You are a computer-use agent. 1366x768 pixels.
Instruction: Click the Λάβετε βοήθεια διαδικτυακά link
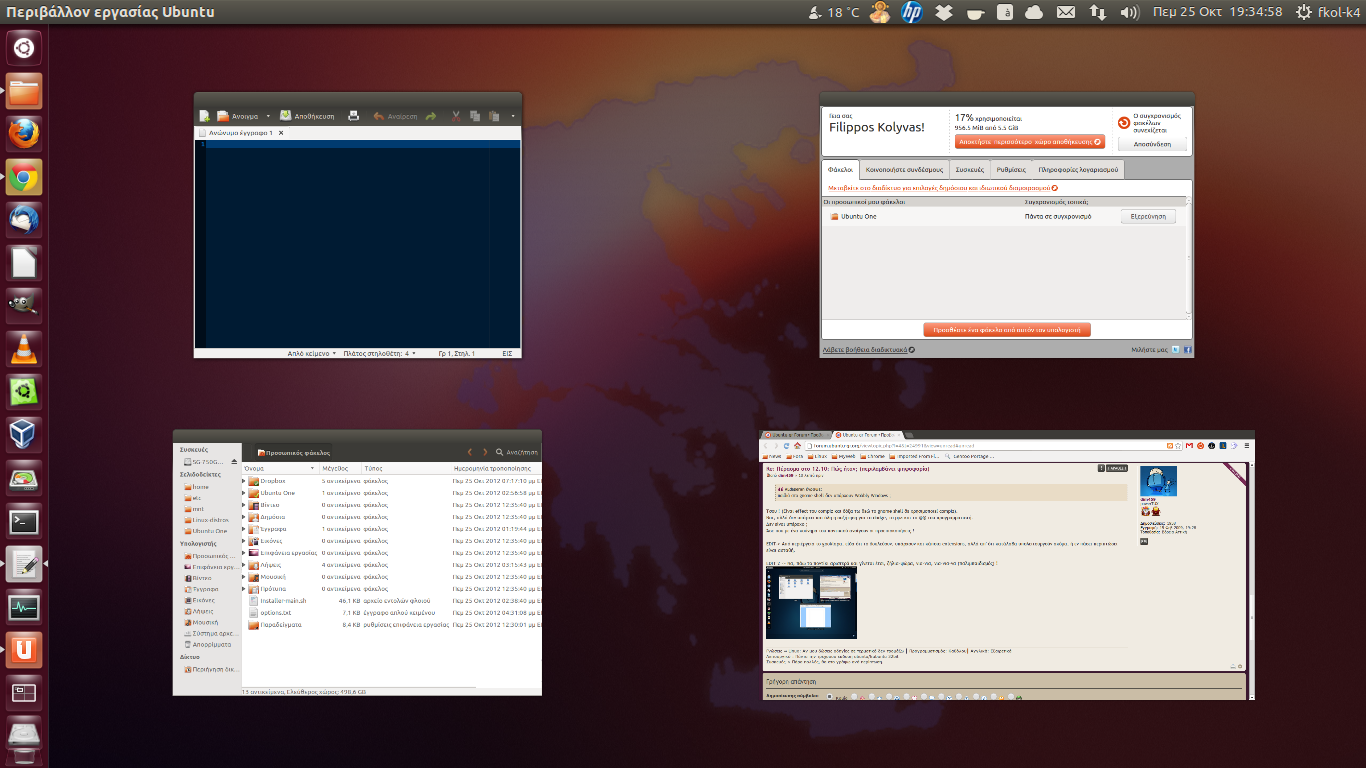(865, 350)
